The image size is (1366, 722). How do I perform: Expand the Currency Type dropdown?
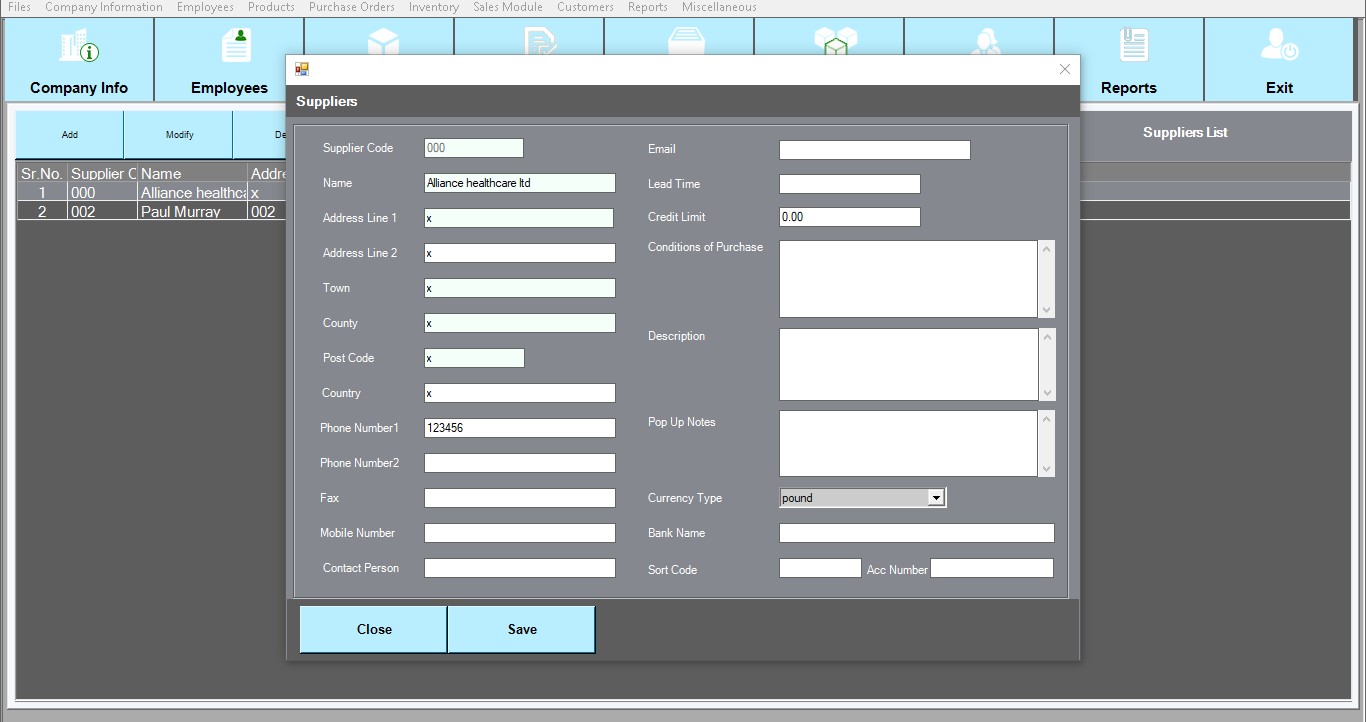(935, 498)
